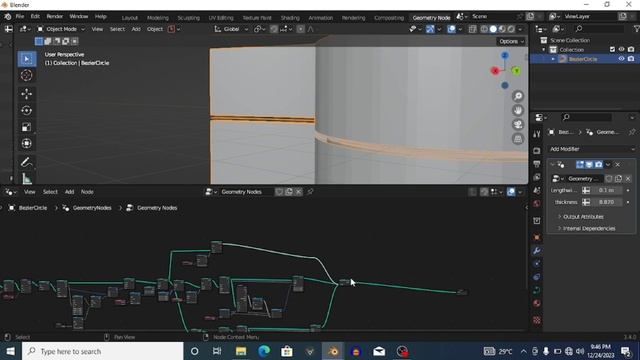Select solid viewport shading mode

[x=493, y=29]
